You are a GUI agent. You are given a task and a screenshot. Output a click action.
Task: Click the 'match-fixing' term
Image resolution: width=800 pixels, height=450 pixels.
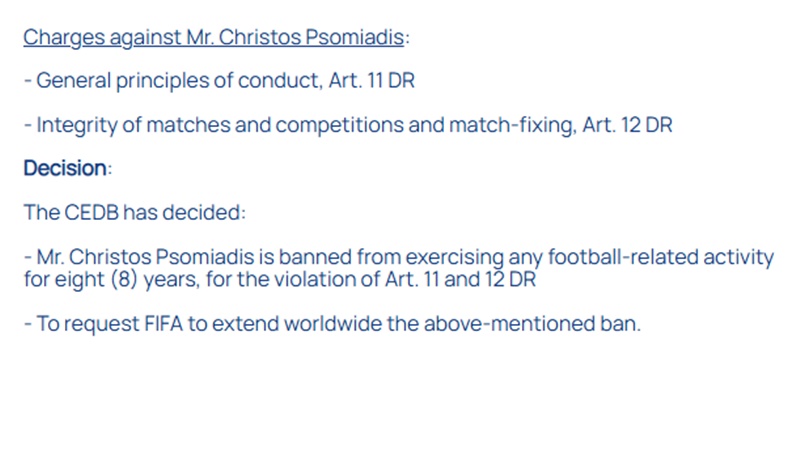513,126
